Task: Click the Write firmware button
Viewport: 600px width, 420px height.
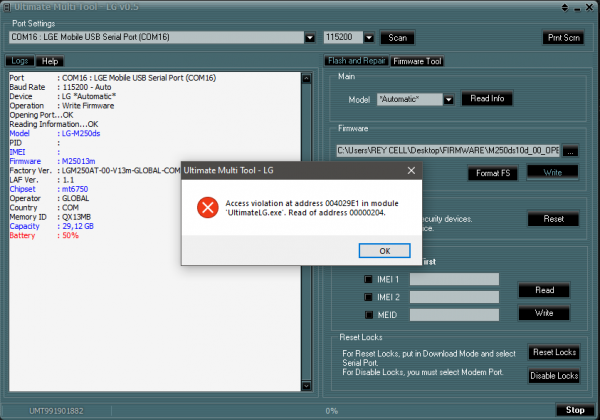Action: tap(553, 172)
